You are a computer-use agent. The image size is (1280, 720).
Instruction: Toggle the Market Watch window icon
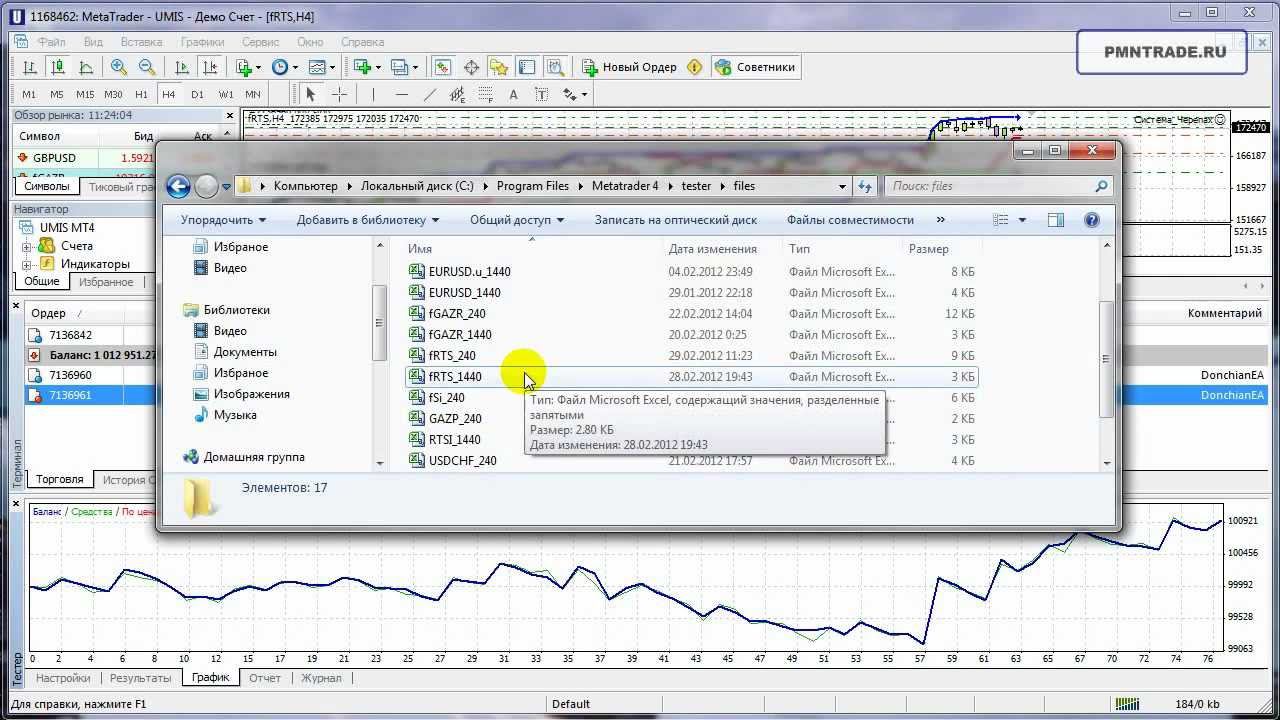click(x=443, y=67)
